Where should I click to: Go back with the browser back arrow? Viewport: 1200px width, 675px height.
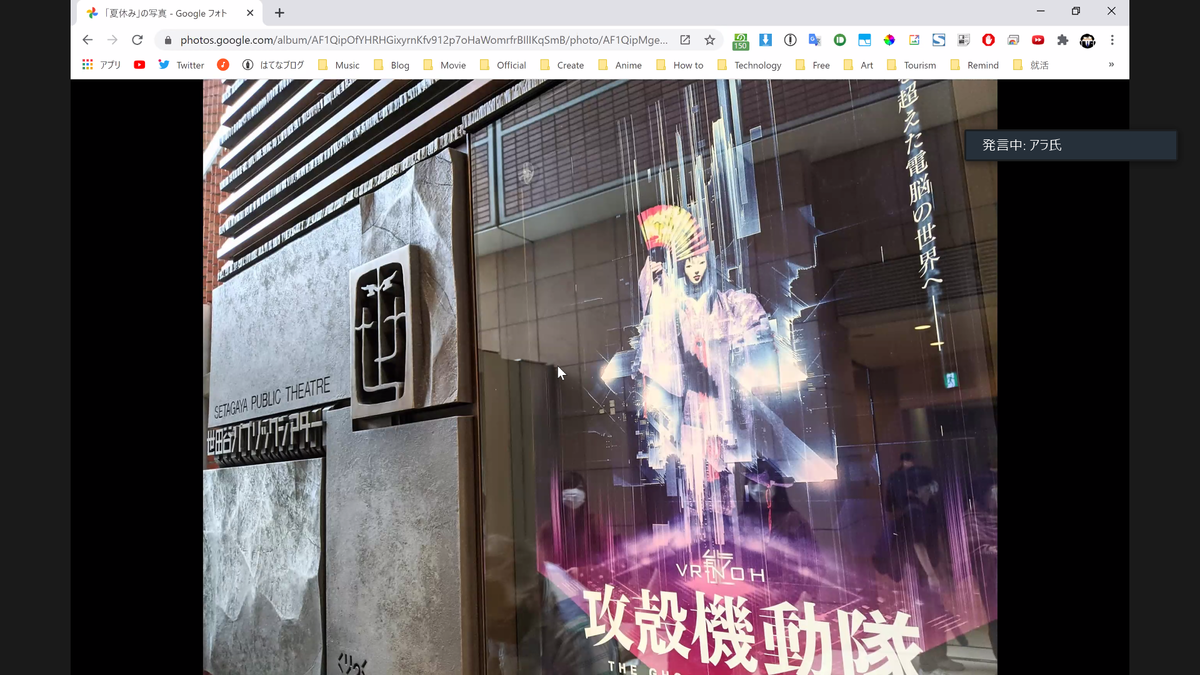coord(87,40)
